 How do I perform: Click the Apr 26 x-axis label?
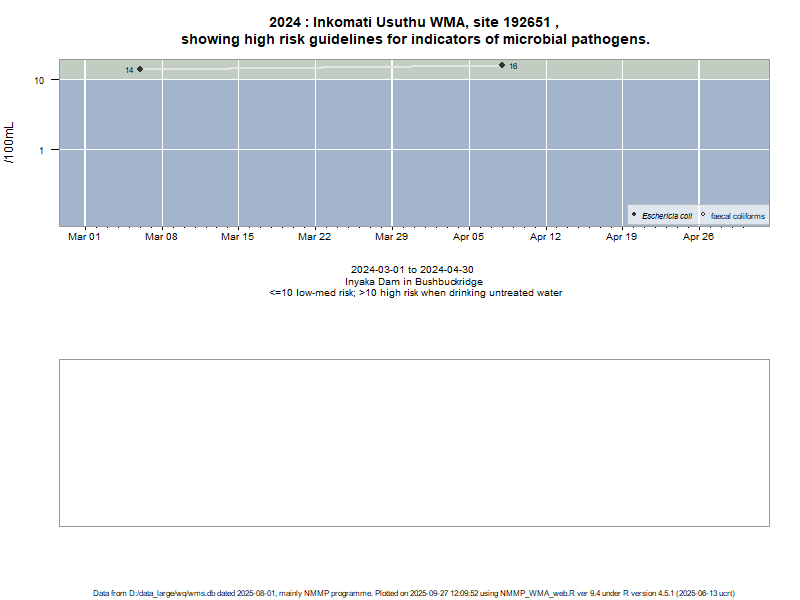pos(698,237)
